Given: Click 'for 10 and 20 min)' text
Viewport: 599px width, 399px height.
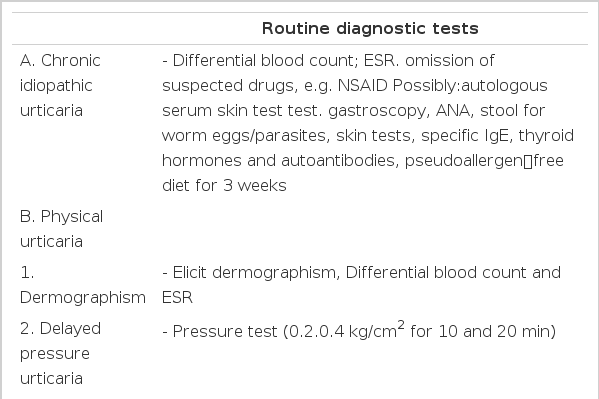Looking at the screenshot, I should pos(483,331).
